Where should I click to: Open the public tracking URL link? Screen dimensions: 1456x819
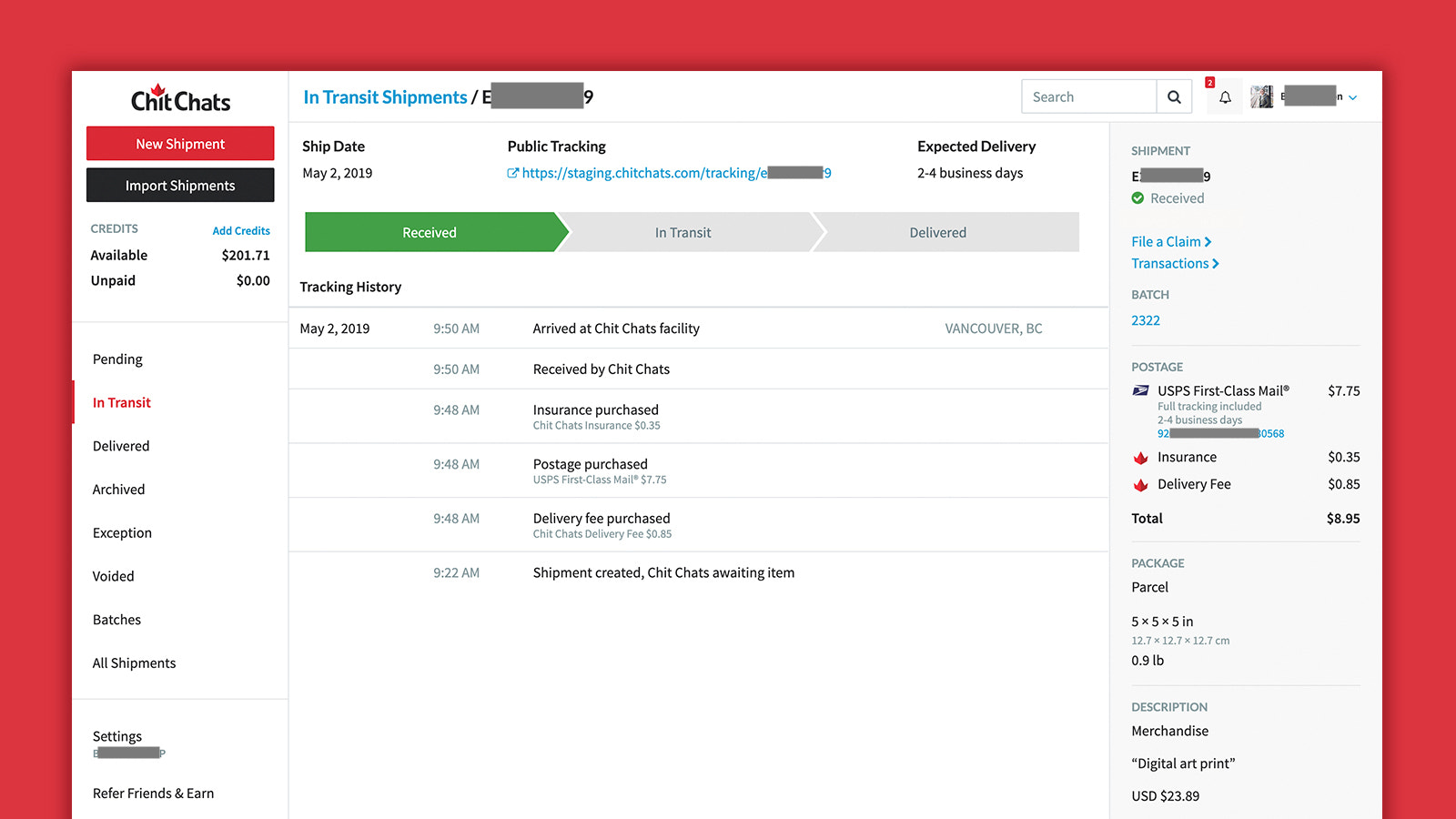pos(676,173)
